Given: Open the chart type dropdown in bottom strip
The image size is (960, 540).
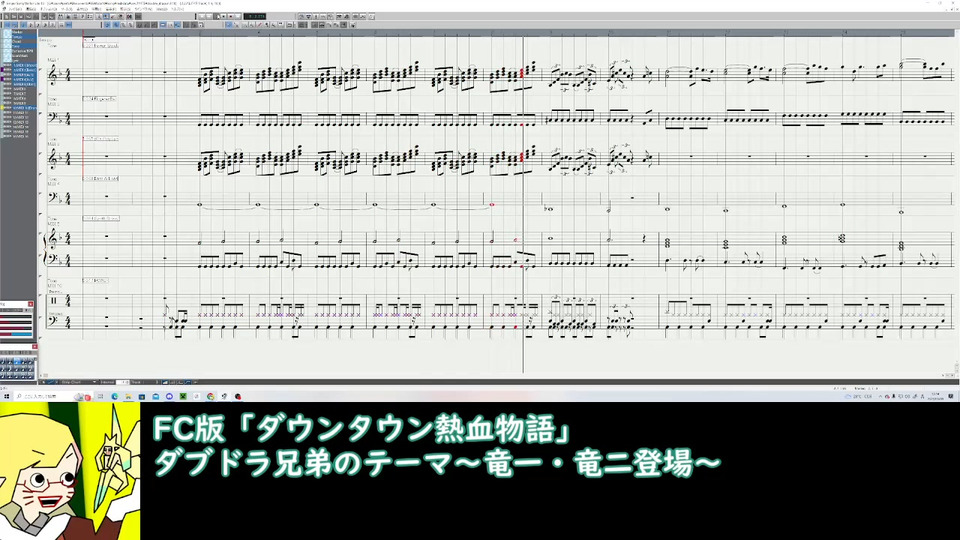Looking at the screenshot, I should 78,382.
